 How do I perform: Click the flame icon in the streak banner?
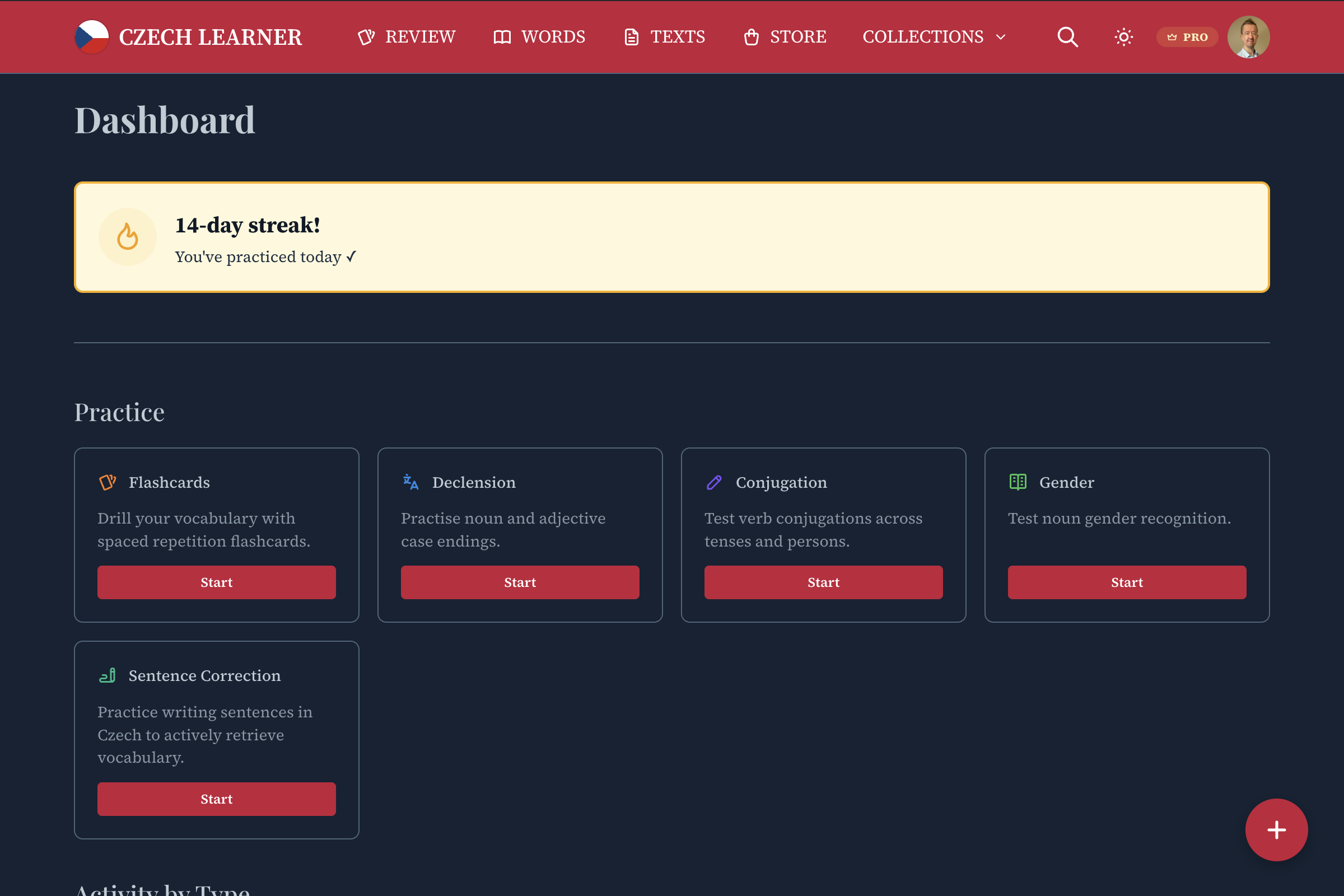click(x=128, y=236)
